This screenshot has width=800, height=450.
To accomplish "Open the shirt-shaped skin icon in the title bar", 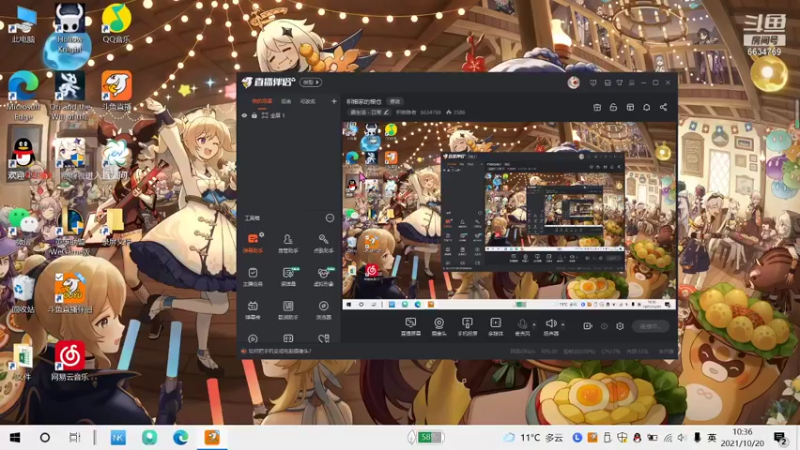I will [x=619, y=82].
